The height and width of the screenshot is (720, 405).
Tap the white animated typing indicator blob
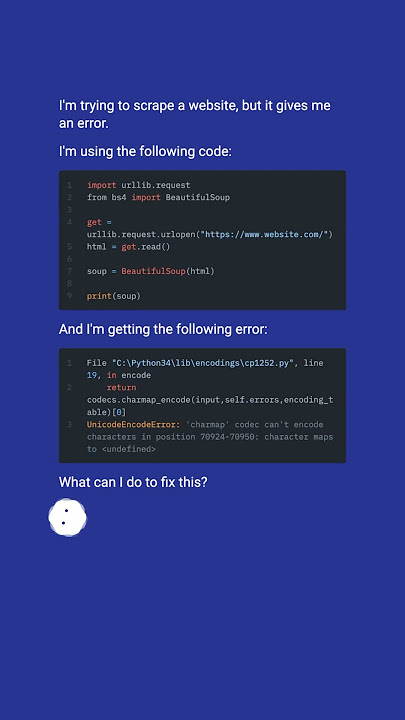68,517
